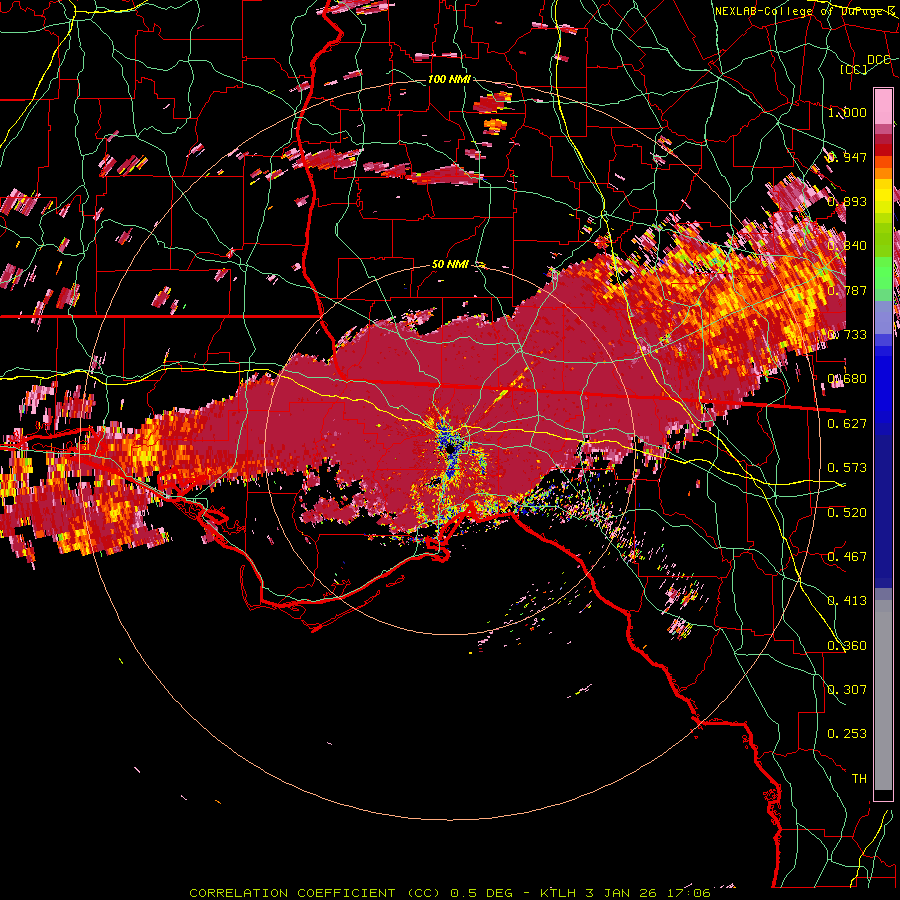Select the 0.680 scale value
This screenshot has width=900, height=900.
847,379
